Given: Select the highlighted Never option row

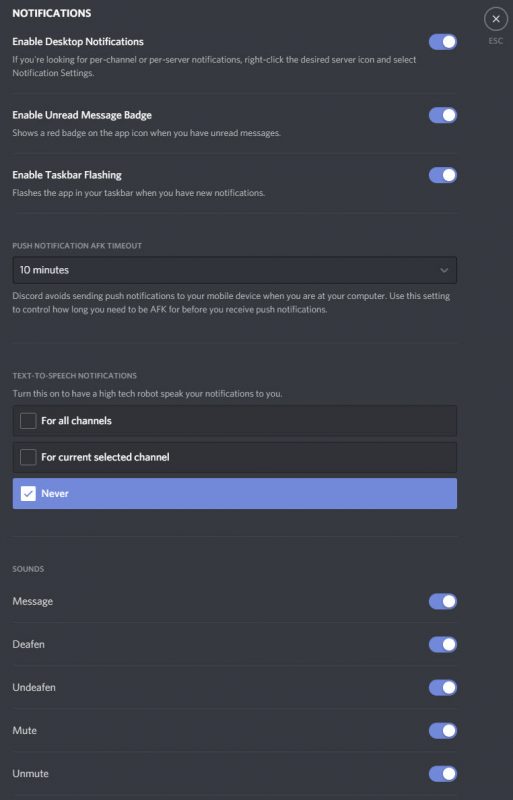Looking at the screenshot, I should [x=235, y=493].
